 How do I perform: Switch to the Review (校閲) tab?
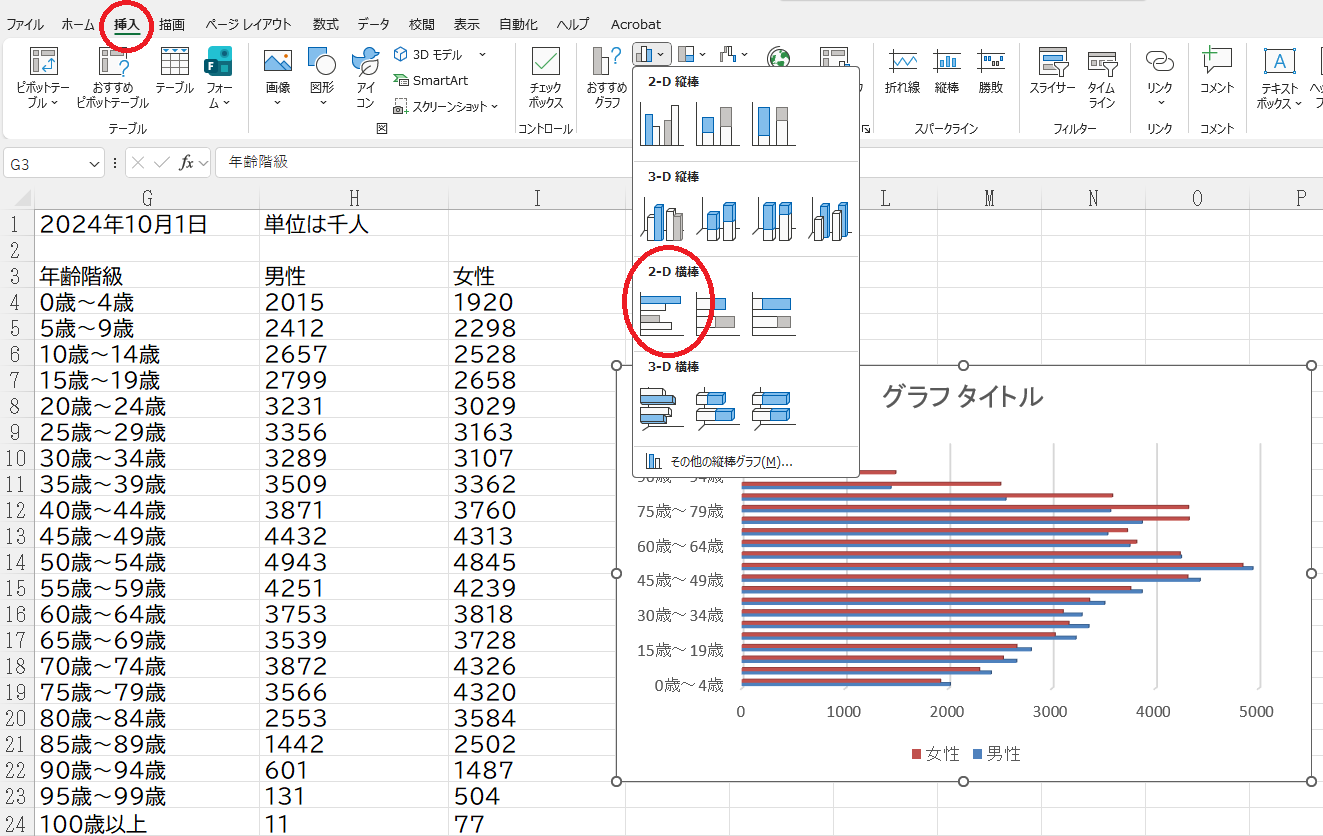pyautogui.click(x=422, y=24)
